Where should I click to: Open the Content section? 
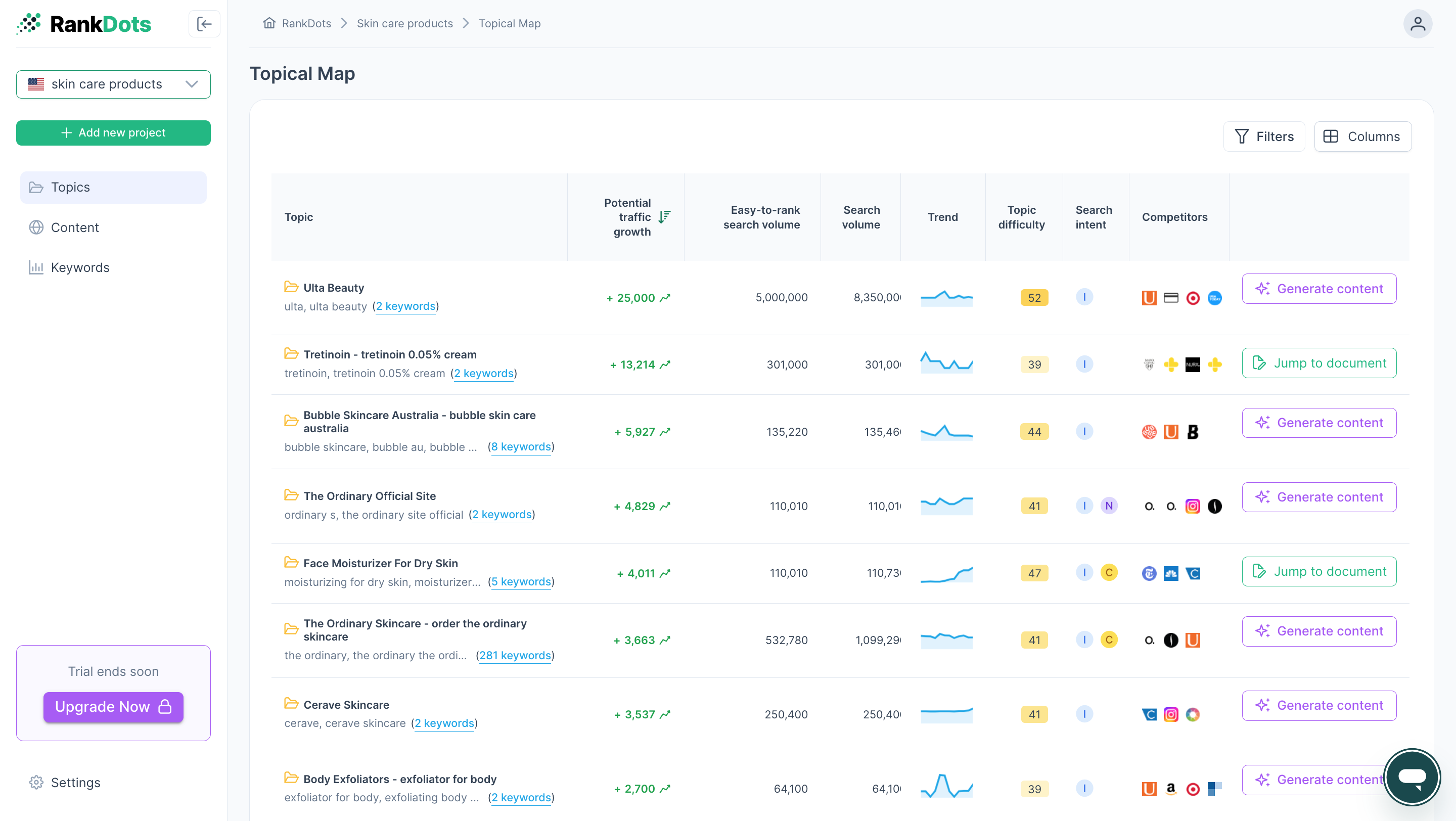point(113,227)
